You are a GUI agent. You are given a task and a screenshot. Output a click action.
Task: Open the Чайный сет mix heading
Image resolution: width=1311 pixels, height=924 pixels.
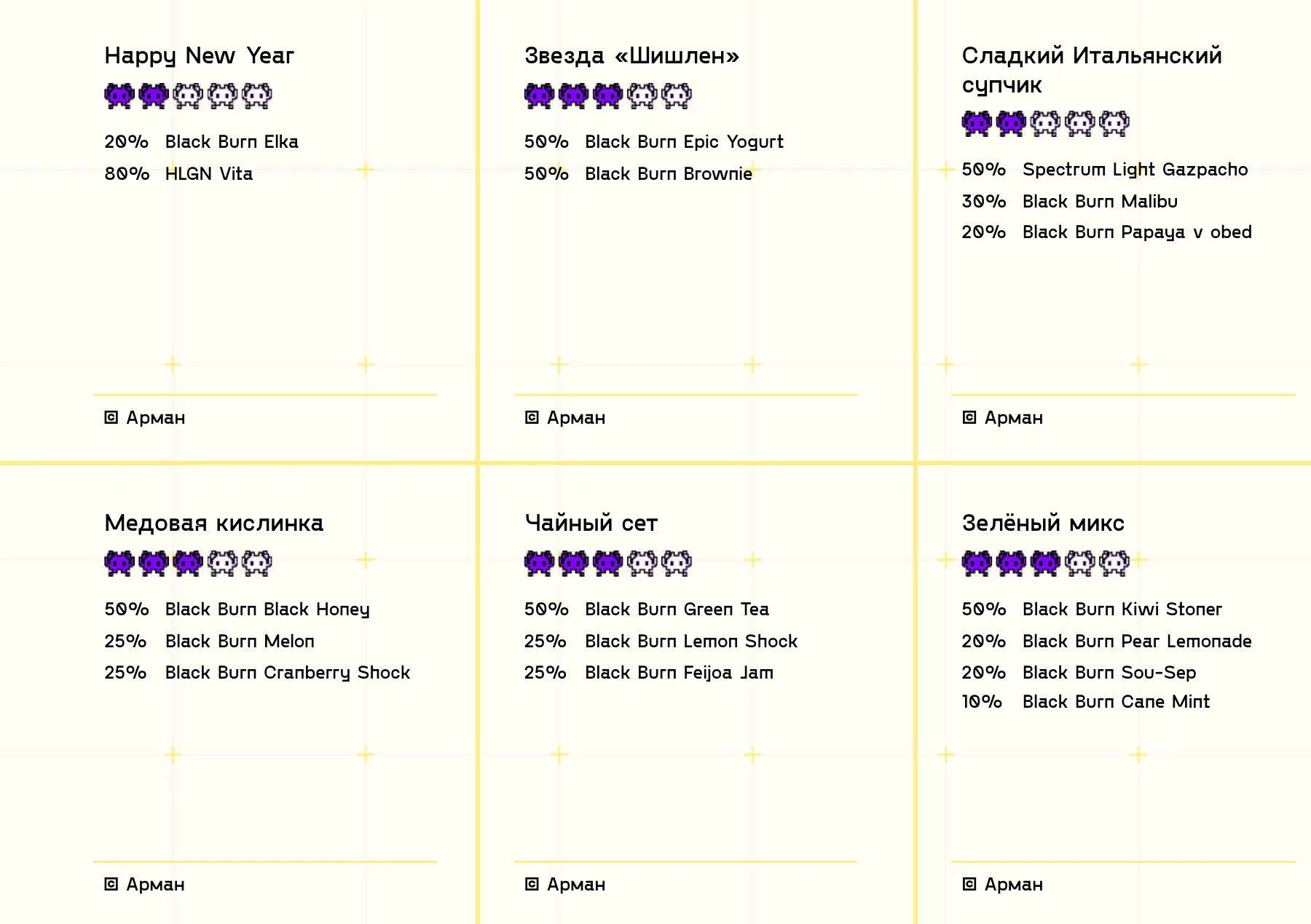click(591, 523)
